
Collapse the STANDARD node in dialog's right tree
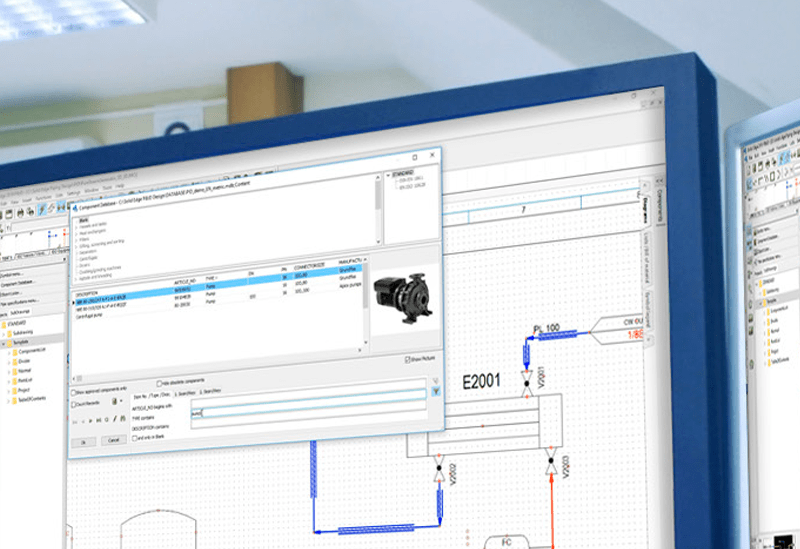point(389,175)
